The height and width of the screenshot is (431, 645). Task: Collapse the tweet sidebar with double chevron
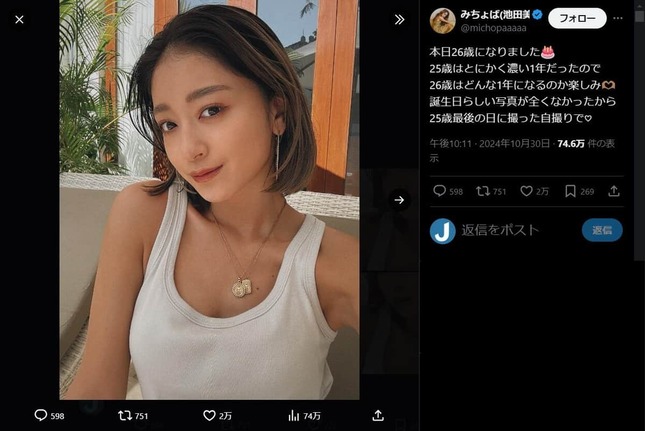click(x=399, y=19)
